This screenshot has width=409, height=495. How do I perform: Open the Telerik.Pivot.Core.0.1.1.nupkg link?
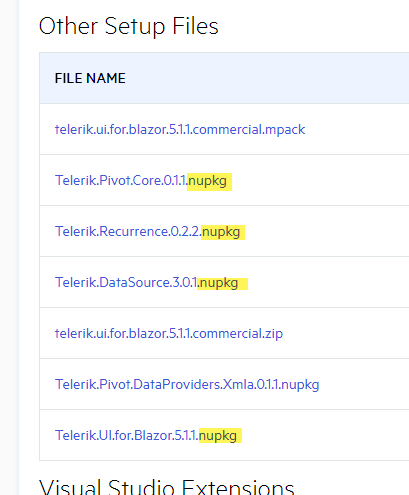[x=141, y=181]
